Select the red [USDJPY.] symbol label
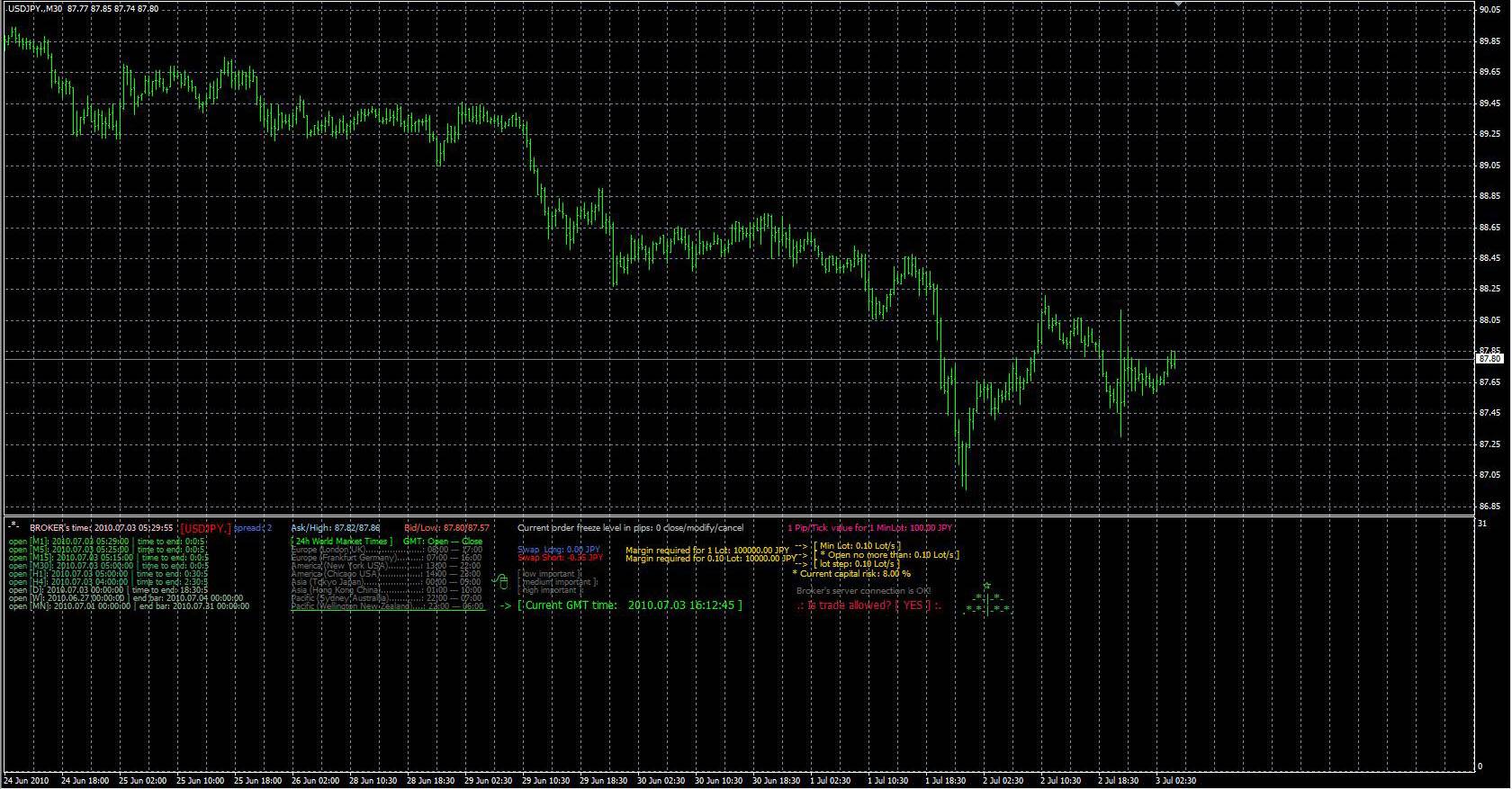1512x789 pixels. coord(205,528)
